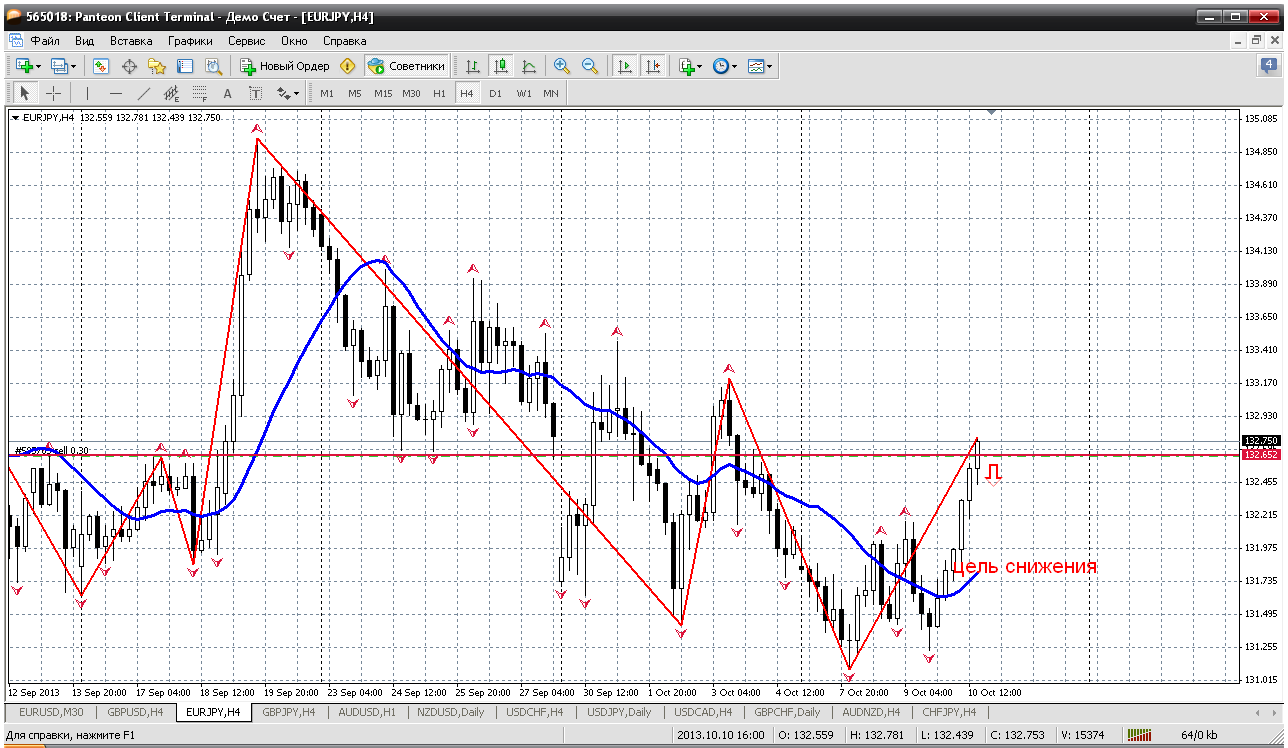Select the text label tool
Screen dimensions: 1288x748
[x=255, y=93]
